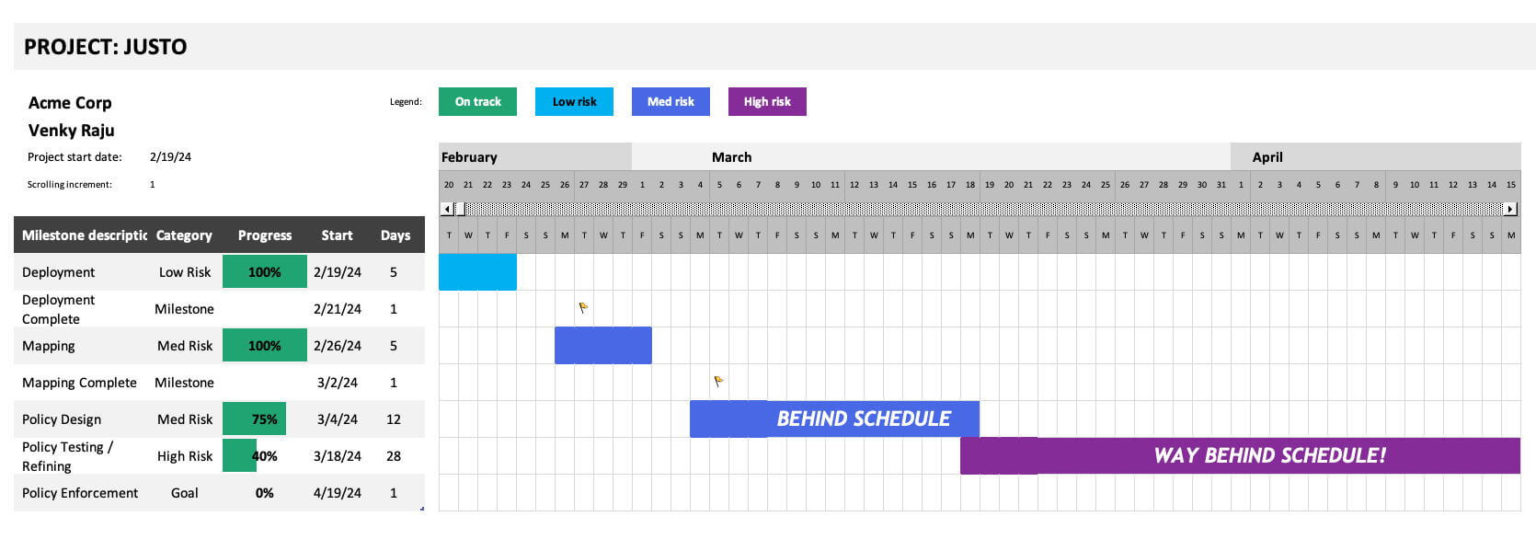Click the WAY BEHIND SCHEDULE purple bar
Image resolution: width=1536 pixels, height=539 pixels.
pos(1240,456)
